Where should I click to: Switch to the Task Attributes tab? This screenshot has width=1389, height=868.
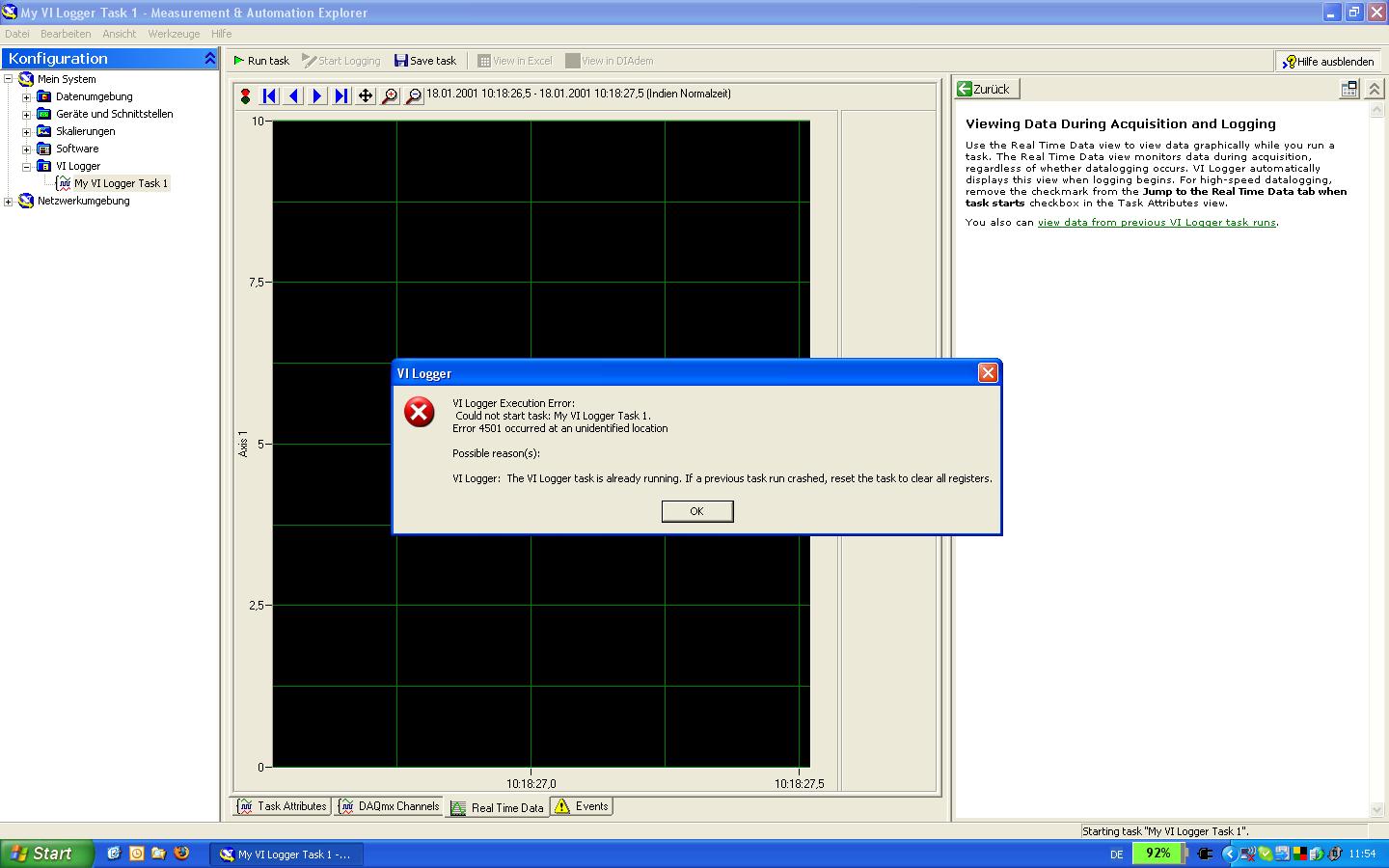[282, 806]
